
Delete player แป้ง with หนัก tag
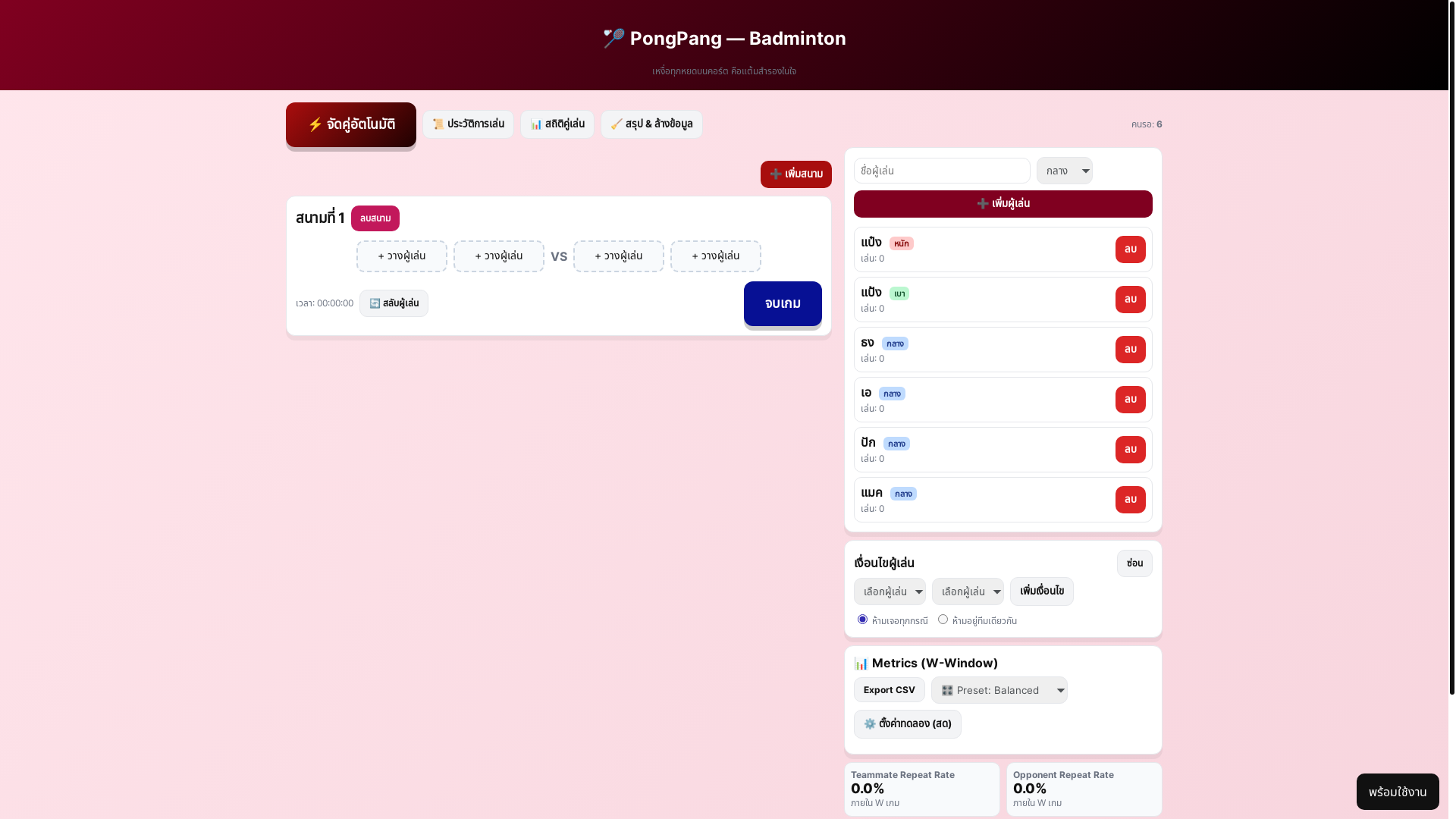tap(1130, 249)
